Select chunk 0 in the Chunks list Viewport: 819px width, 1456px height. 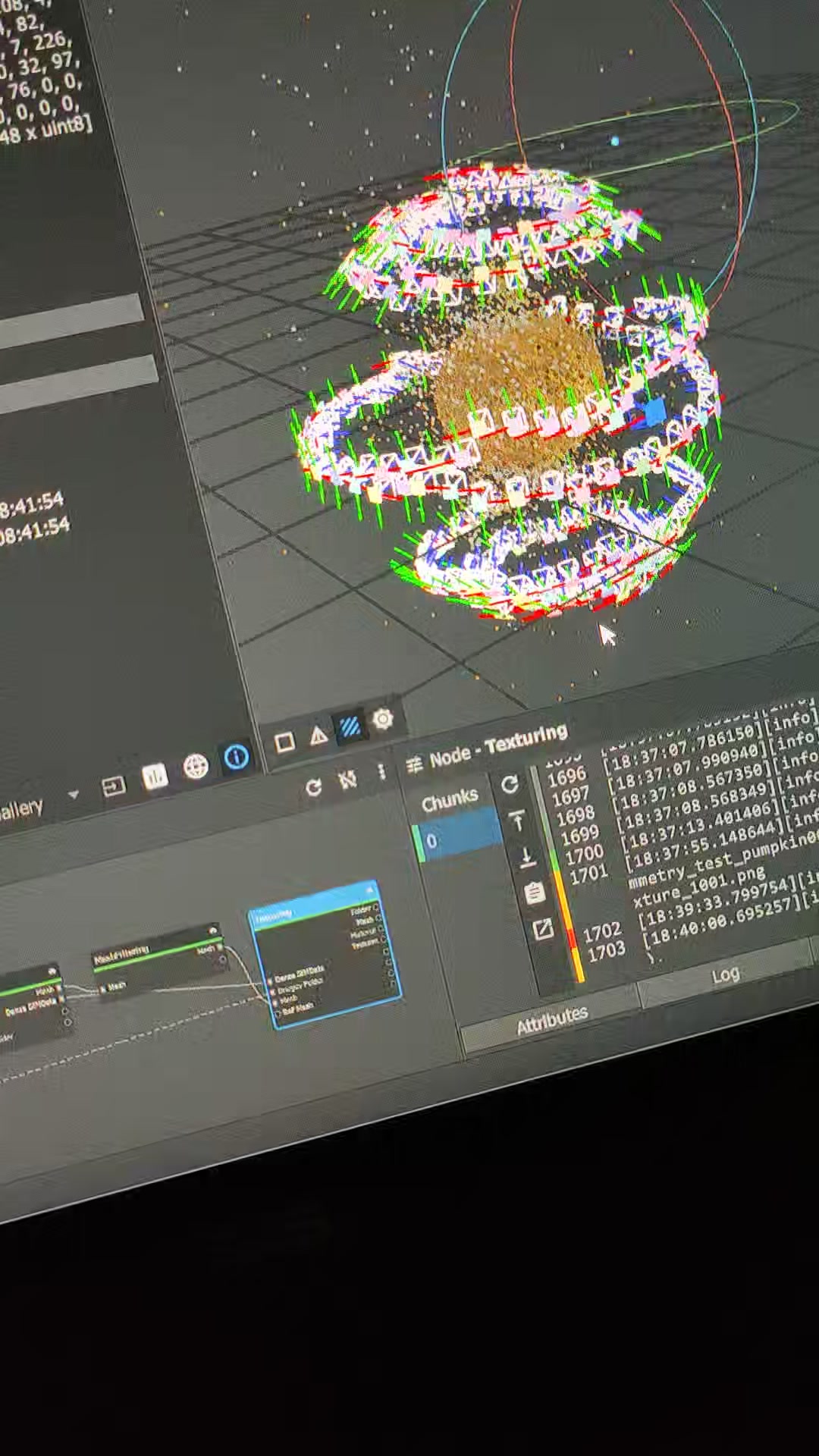457,837
